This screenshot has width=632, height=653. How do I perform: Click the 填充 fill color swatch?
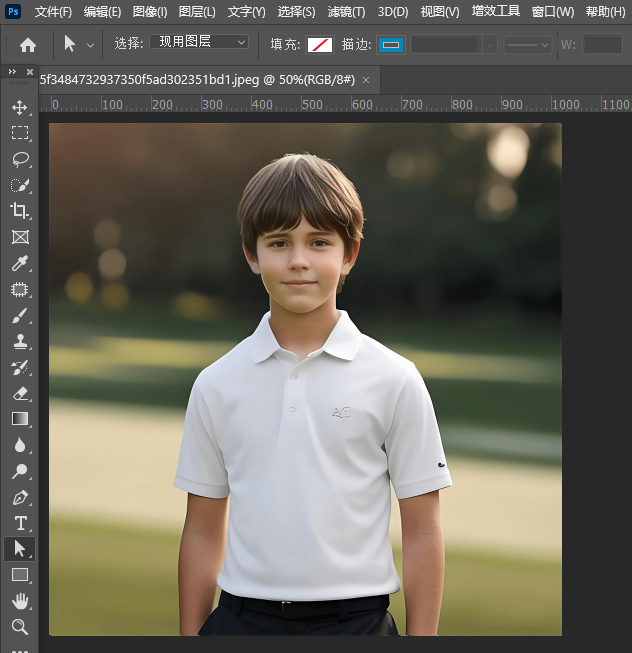point(320,45)
